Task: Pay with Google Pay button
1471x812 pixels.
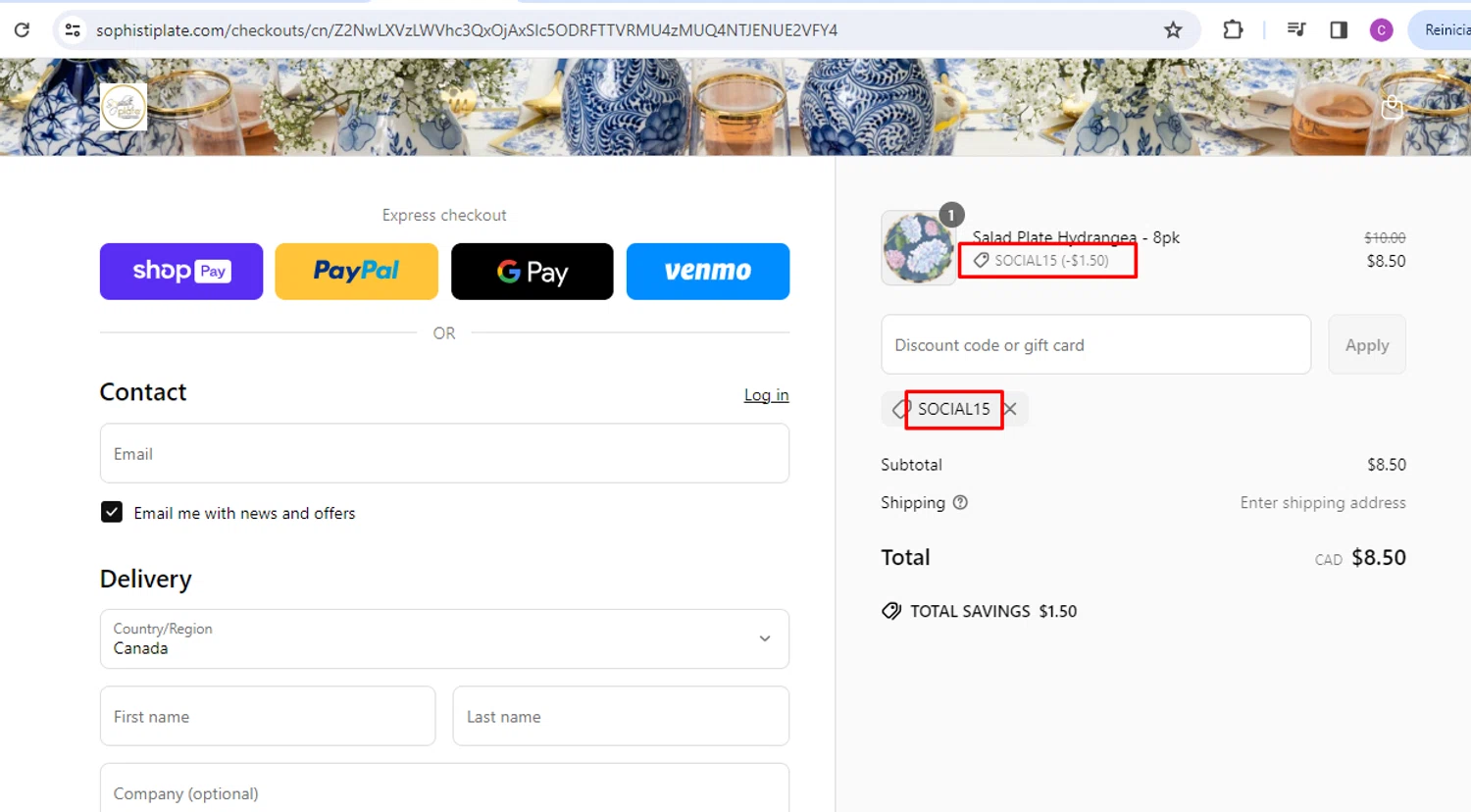Action: (533, 272)
